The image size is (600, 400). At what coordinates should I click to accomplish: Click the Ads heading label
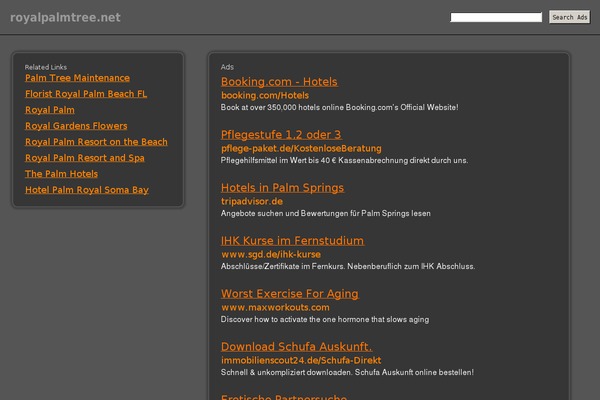[227, 67]
